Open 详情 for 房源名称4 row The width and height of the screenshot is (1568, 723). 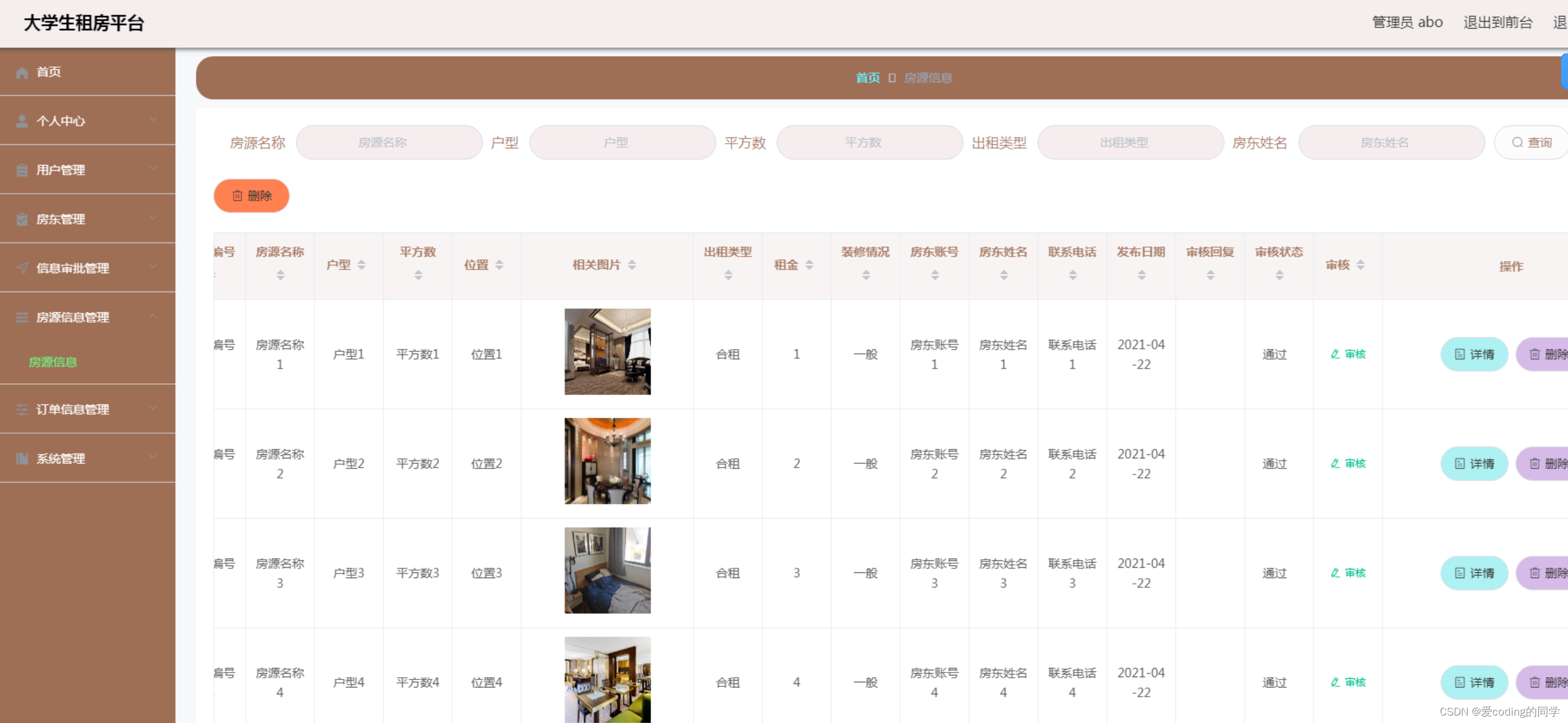coord(1474,683)
